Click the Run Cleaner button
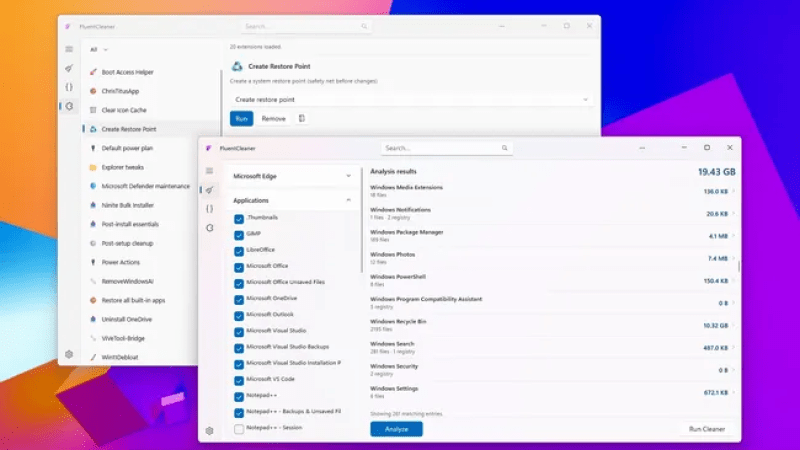Screen dimensions: 800x450 pos(707,429)
